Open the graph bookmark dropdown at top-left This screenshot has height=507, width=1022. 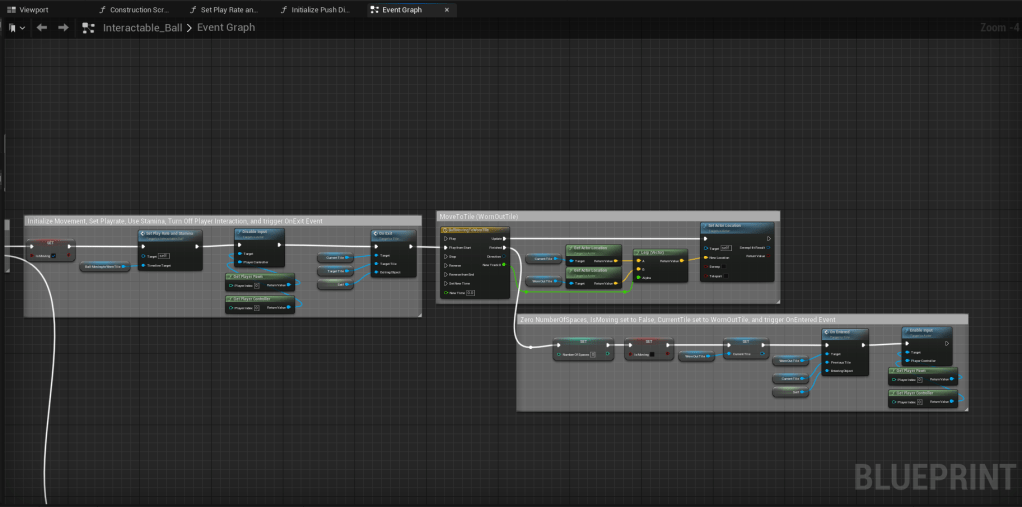pos(17,28)
